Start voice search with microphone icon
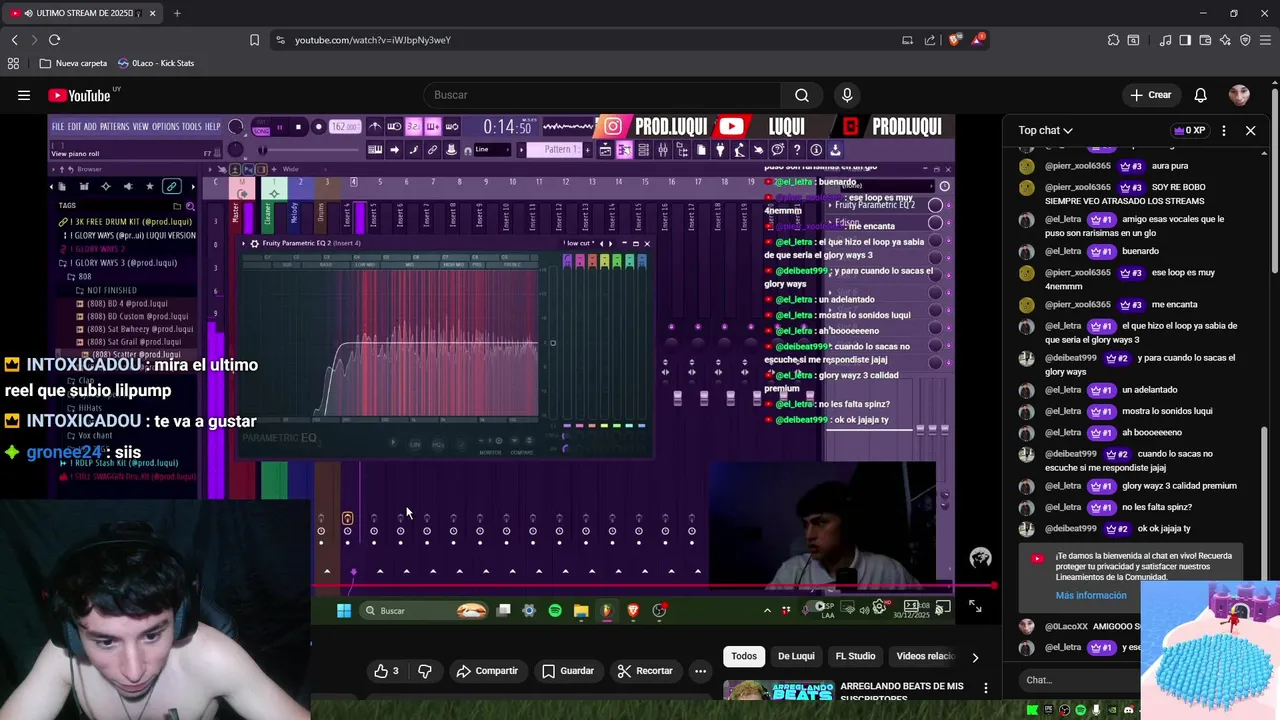Screen dimensions: 1280x720 click(x=847, y=95)
